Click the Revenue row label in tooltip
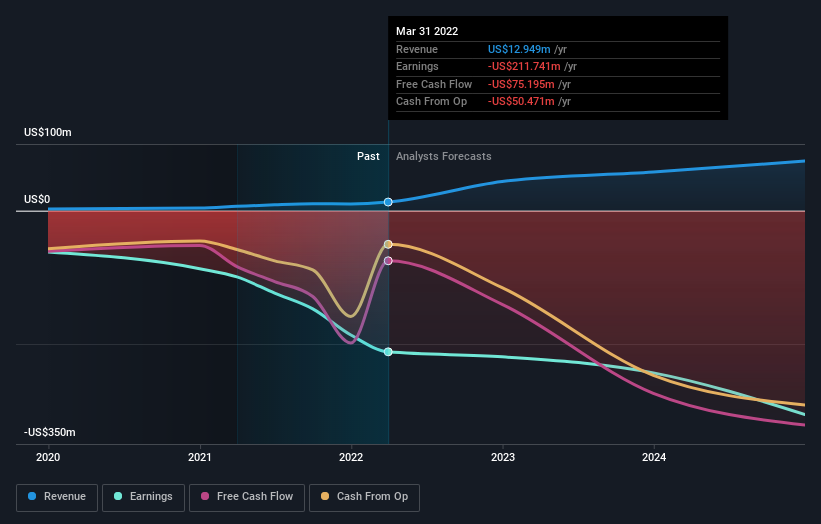821x524 pixels. pyautogui.click(x=417, y=49)
